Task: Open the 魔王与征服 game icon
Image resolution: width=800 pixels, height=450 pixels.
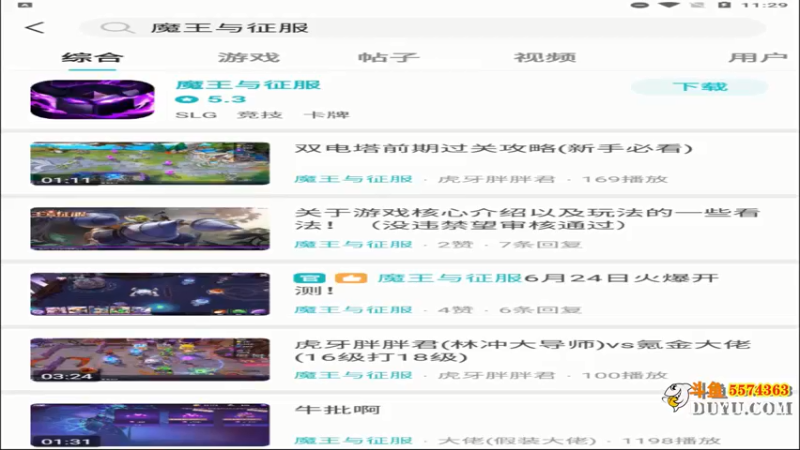Action: pyautogui.click(x=92, y=99)
